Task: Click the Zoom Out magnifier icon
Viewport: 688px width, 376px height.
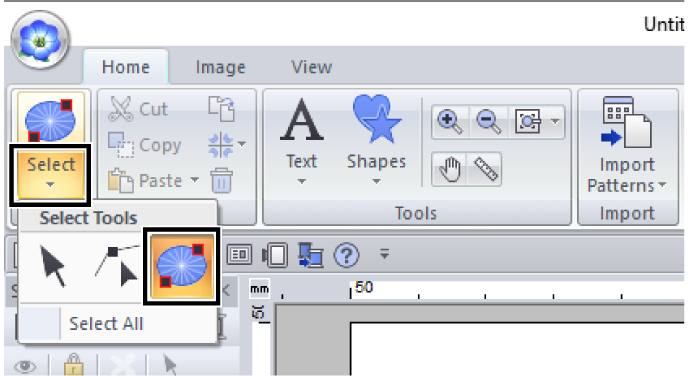Action: (489, 122)
